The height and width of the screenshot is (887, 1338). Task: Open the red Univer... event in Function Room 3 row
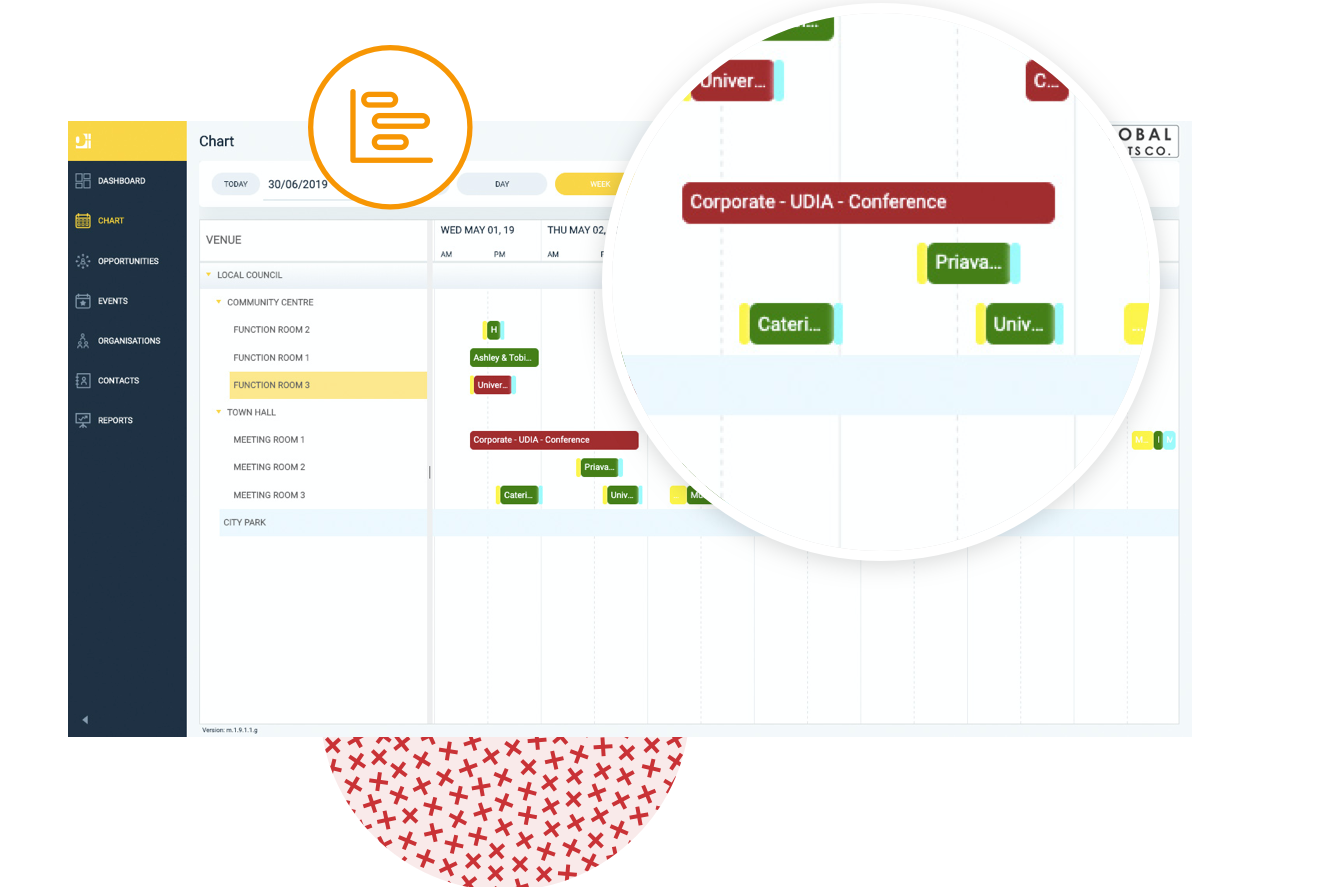point(492,385)
